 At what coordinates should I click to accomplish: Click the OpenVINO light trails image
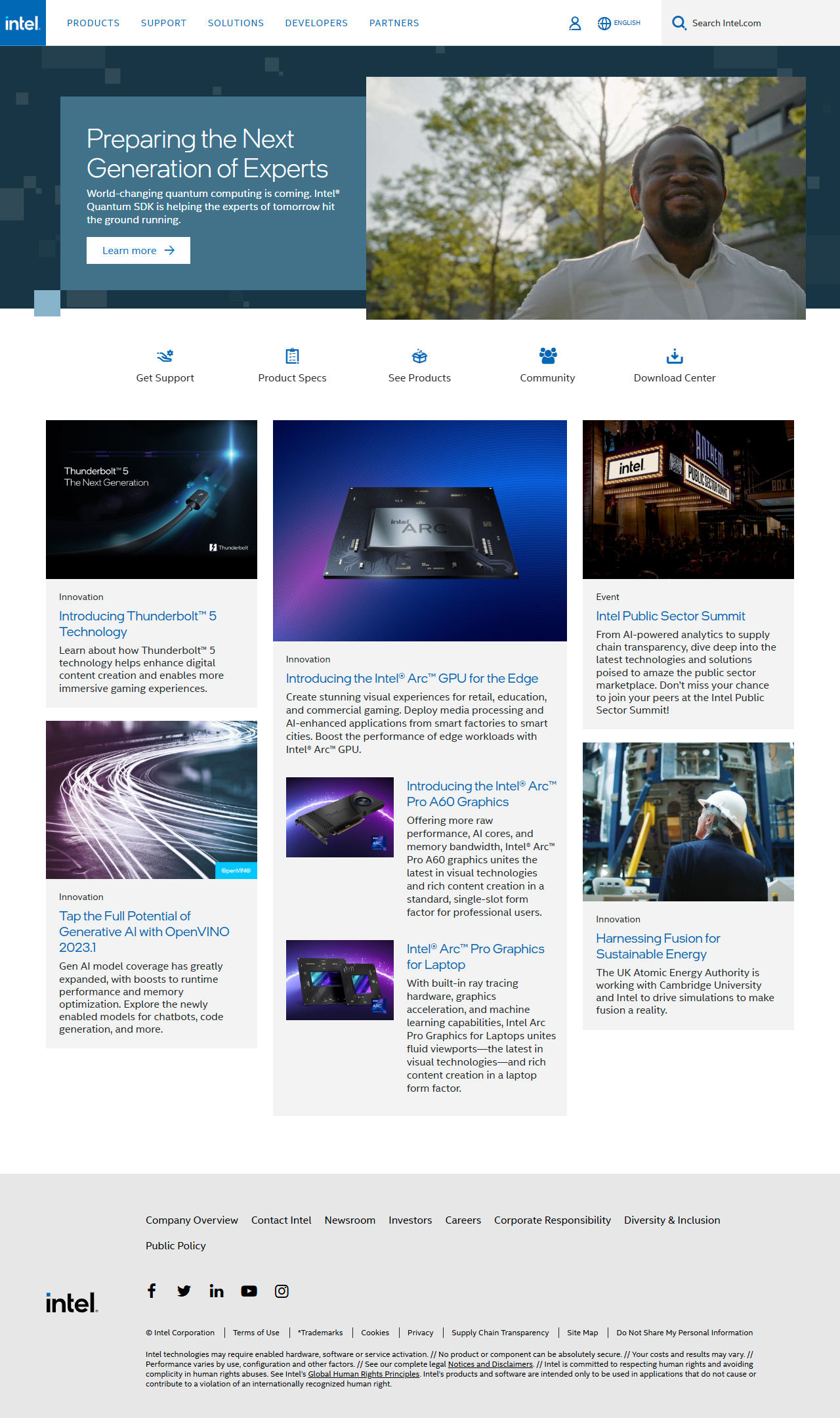pyautogui.click(x=152, y=800)
